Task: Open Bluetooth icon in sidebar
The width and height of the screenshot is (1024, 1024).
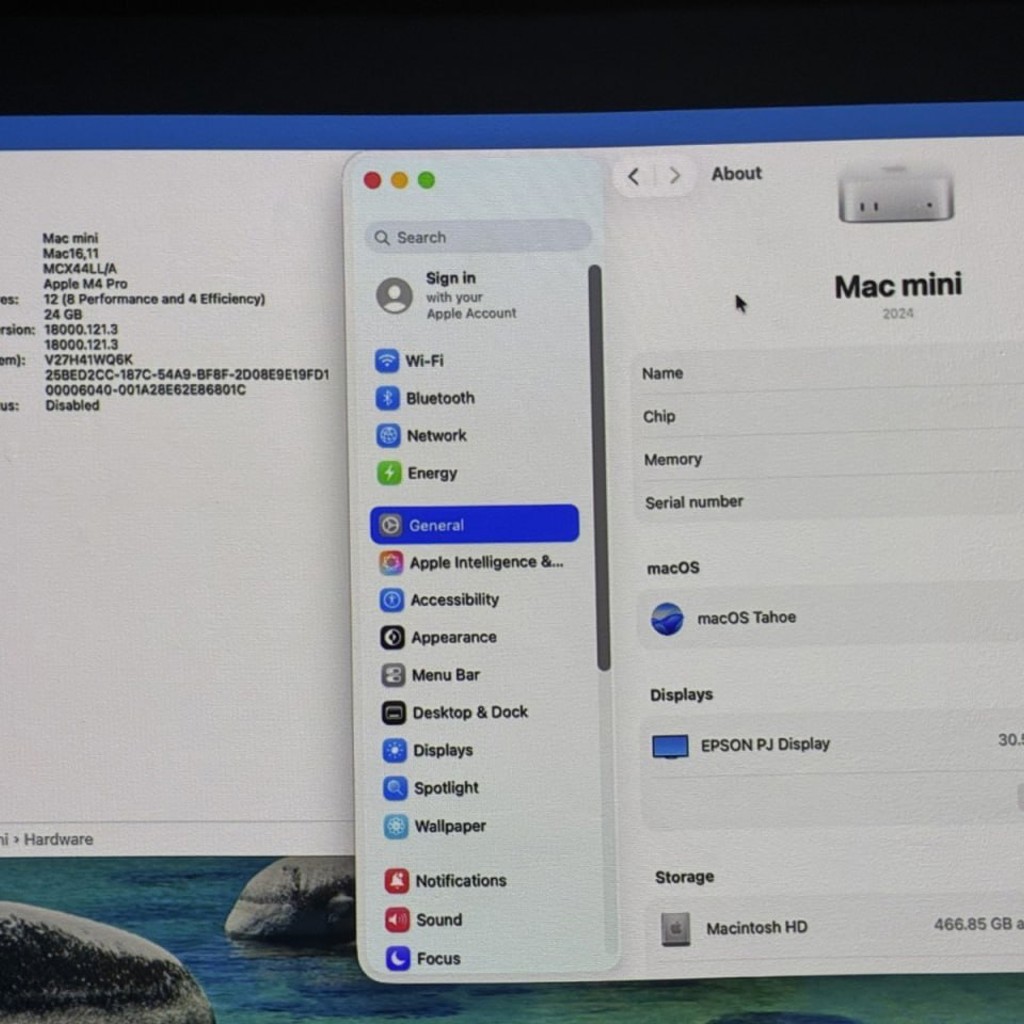Action: 387,398
